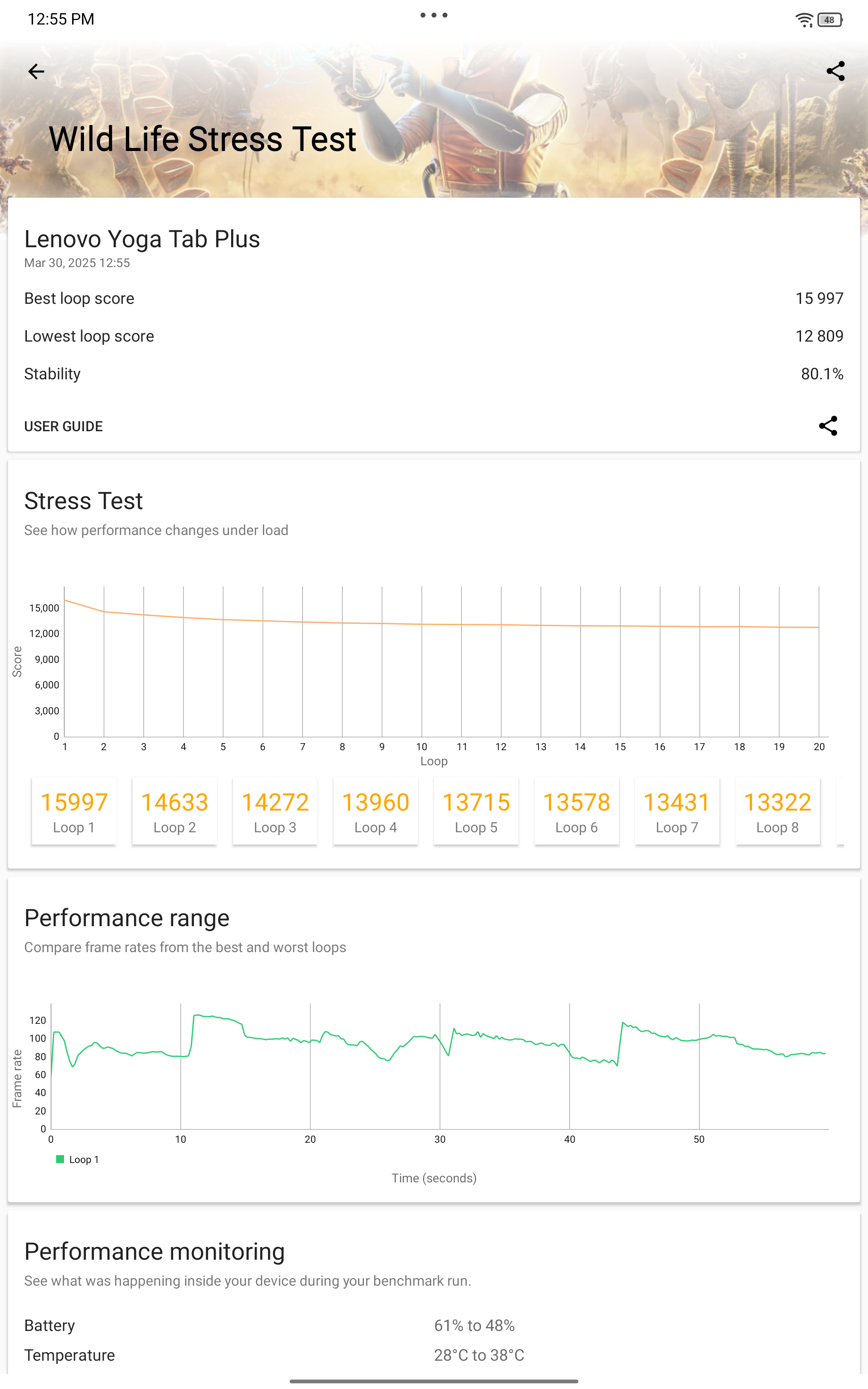Select the Loop 2 score card

(175, 812)
